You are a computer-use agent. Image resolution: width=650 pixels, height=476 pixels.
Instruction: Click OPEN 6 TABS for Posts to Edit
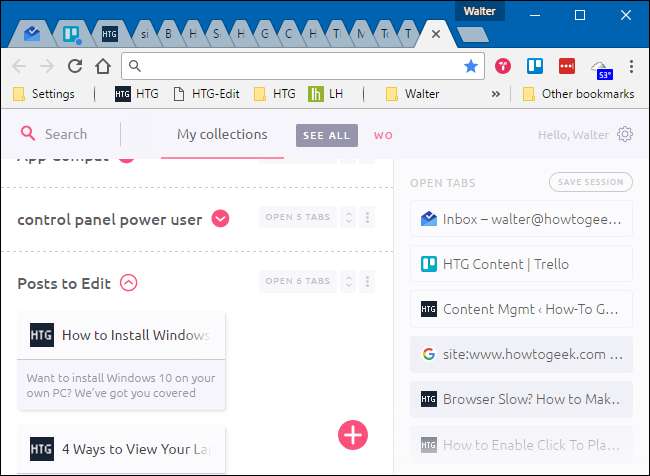pos(298,281)
